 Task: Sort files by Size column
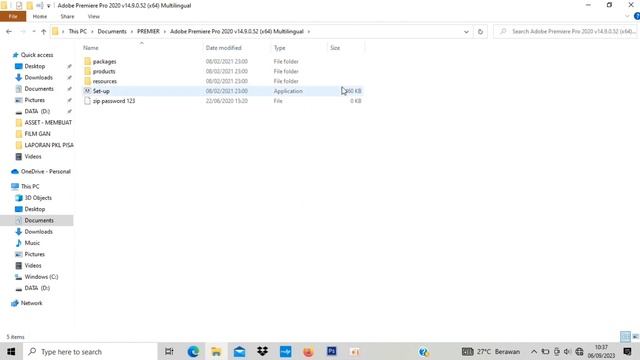coord(335,48)
